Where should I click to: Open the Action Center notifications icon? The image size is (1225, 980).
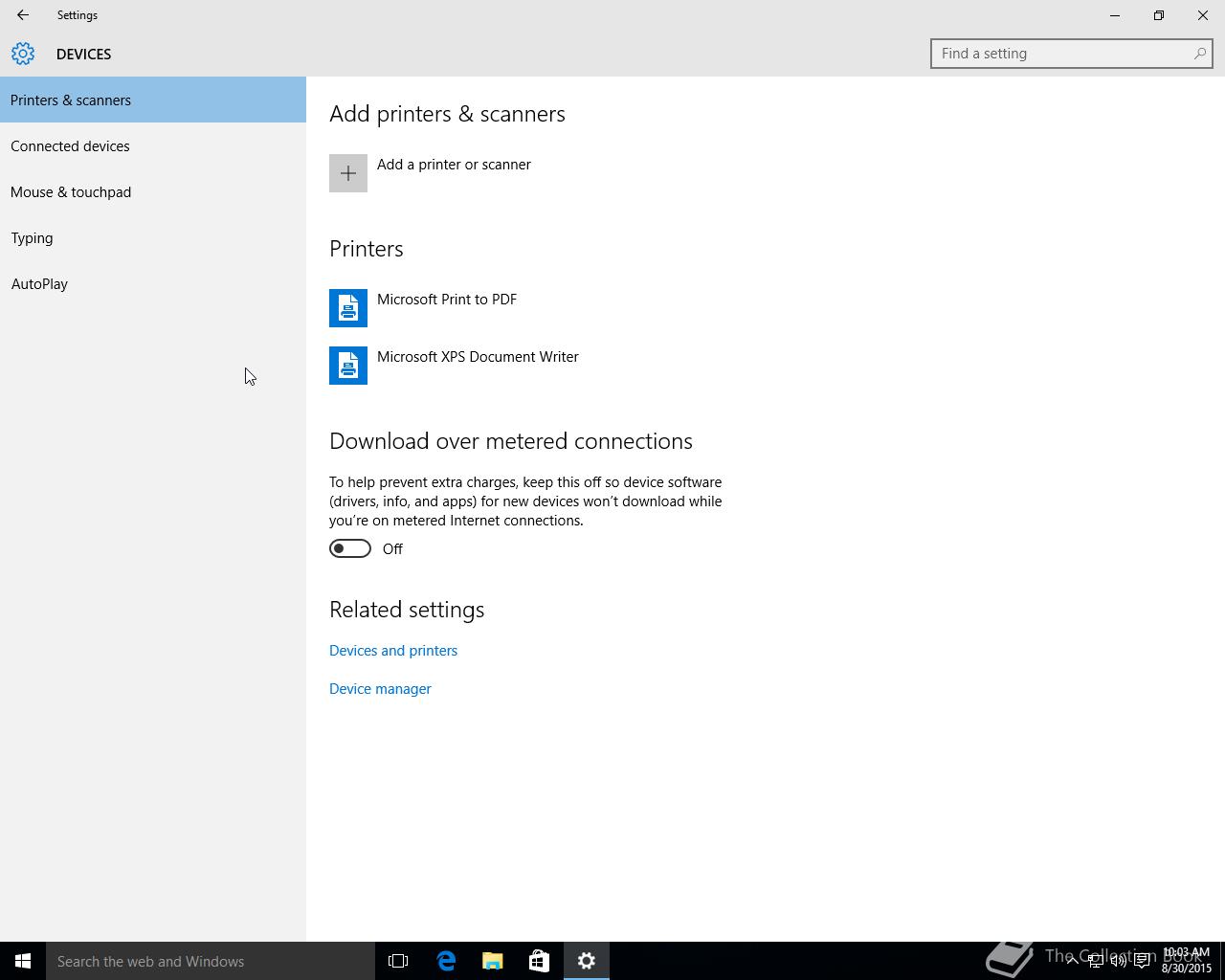tap(1142, 961)
